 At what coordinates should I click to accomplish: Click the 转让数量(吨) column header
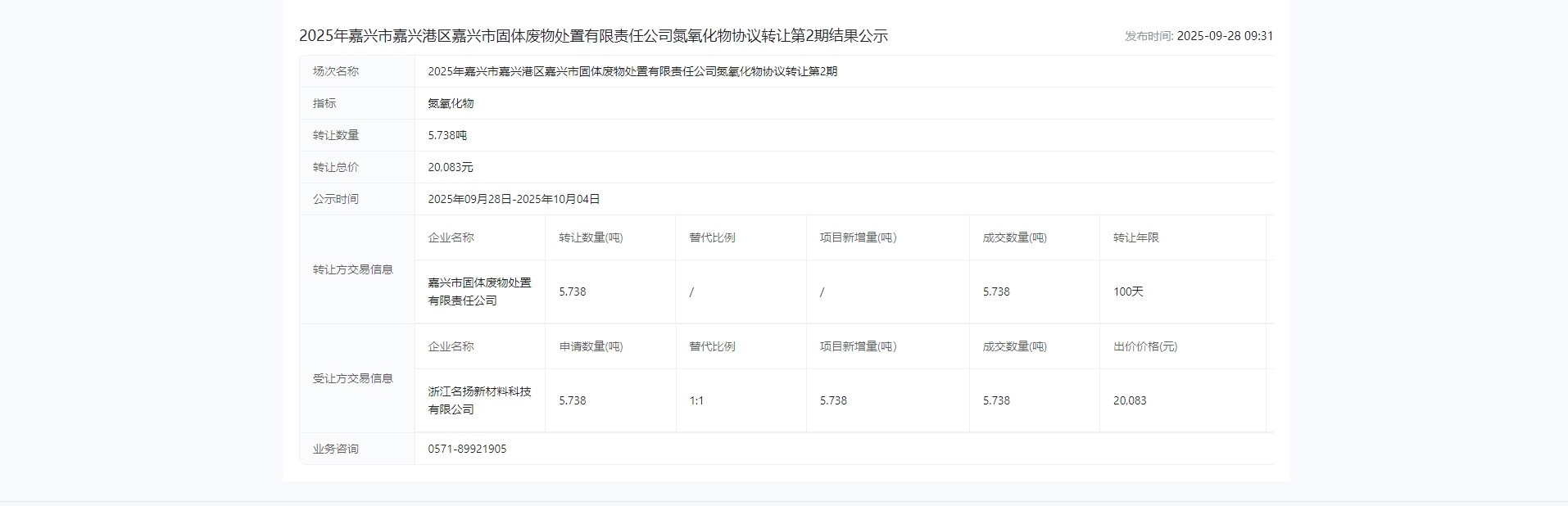coord(591,237)
